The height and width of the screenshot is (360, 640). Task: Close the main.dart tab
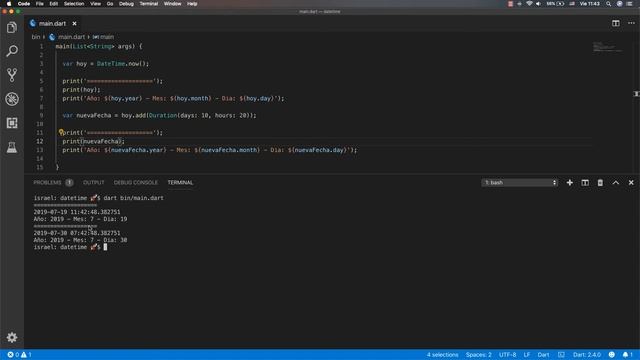74,24
